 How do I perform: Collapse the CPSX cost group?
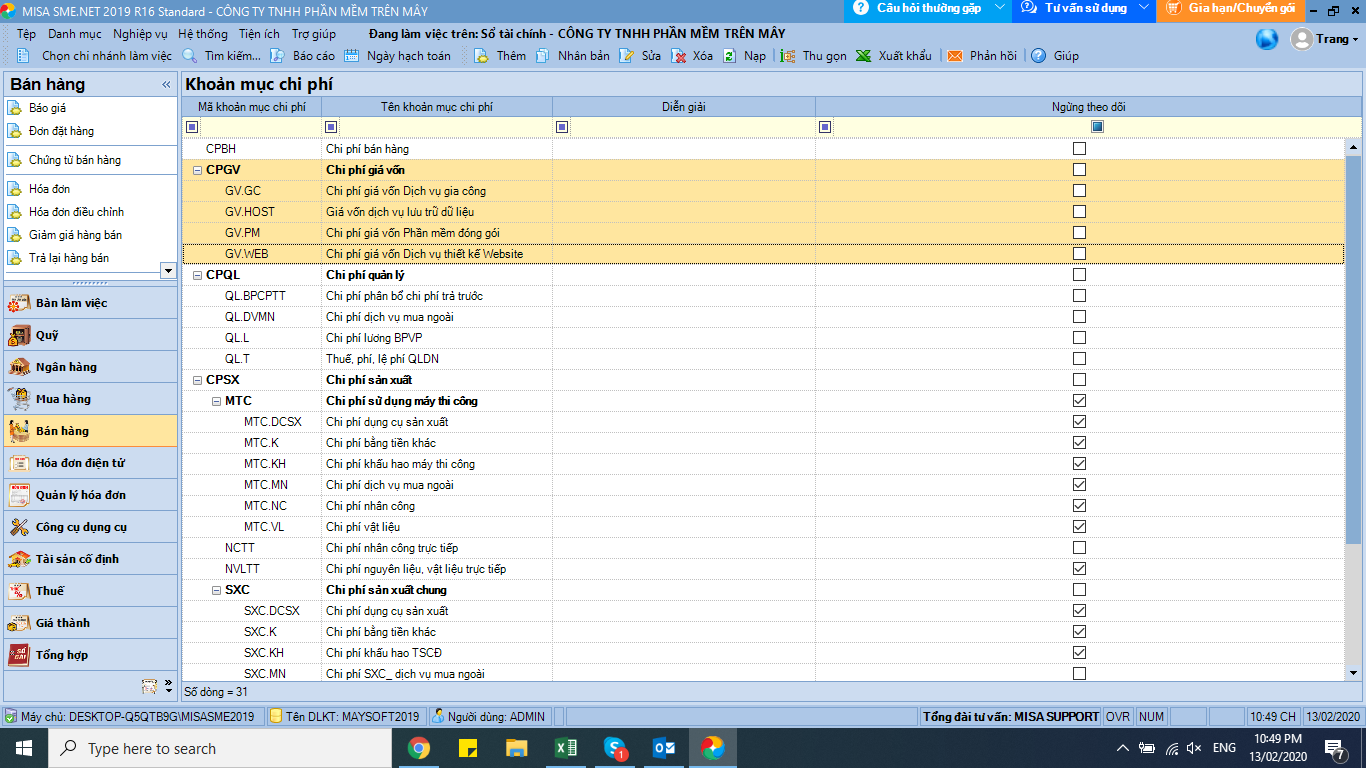pos(197,380)
